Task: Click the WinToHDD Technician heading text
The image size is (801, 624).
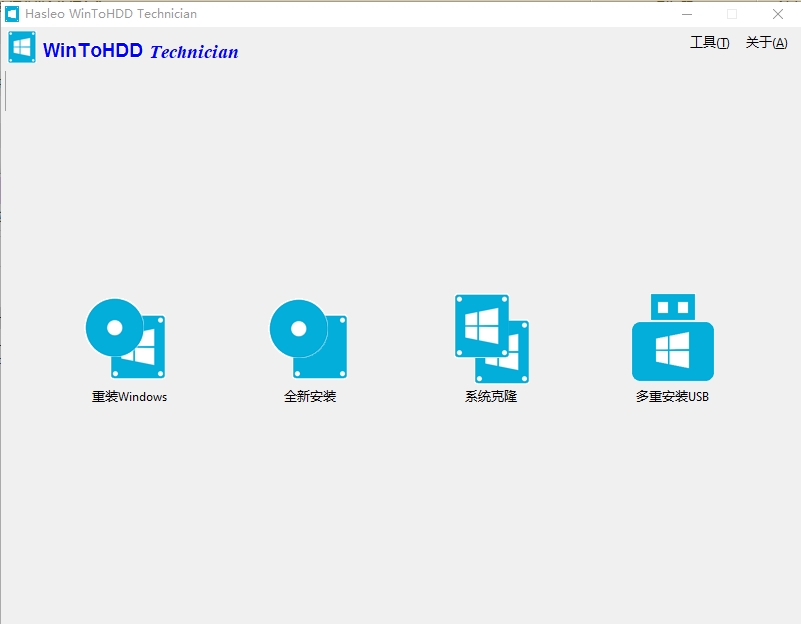Action: pos(140,51)
